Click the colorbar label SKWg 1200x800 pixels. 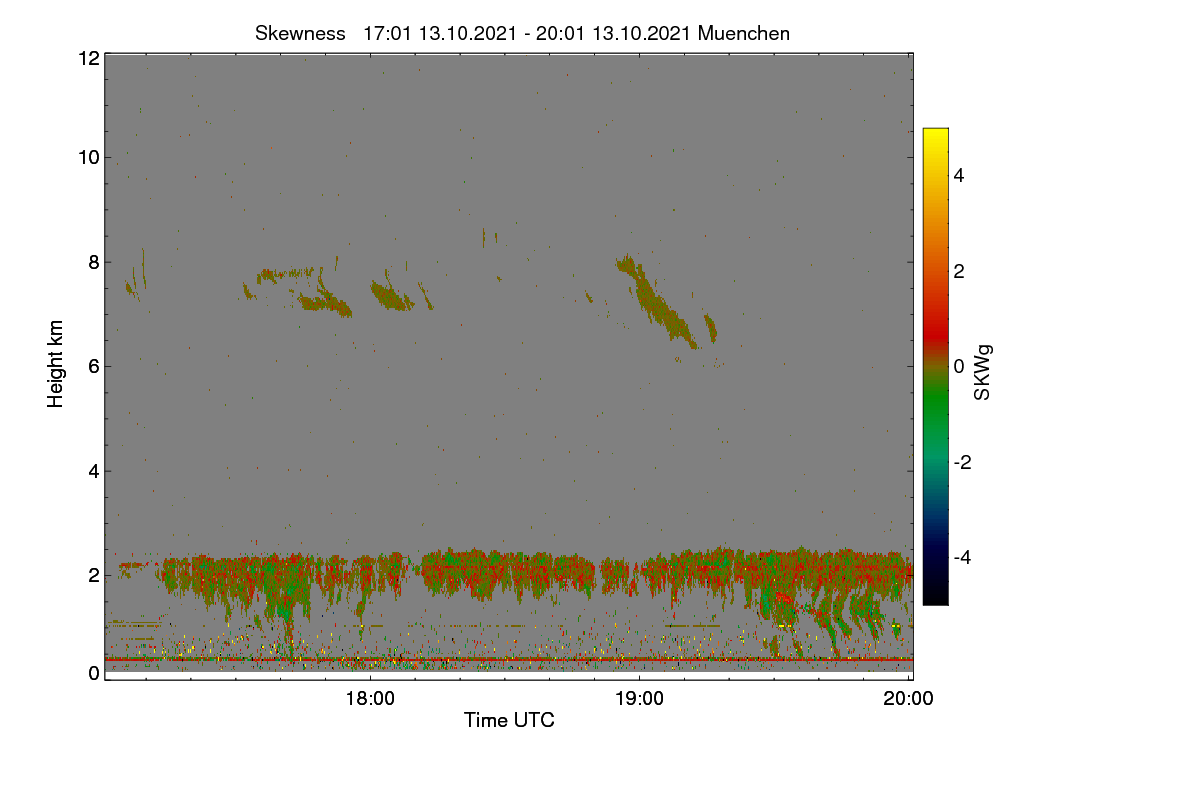pyautogui.click(x=983, y=373)
